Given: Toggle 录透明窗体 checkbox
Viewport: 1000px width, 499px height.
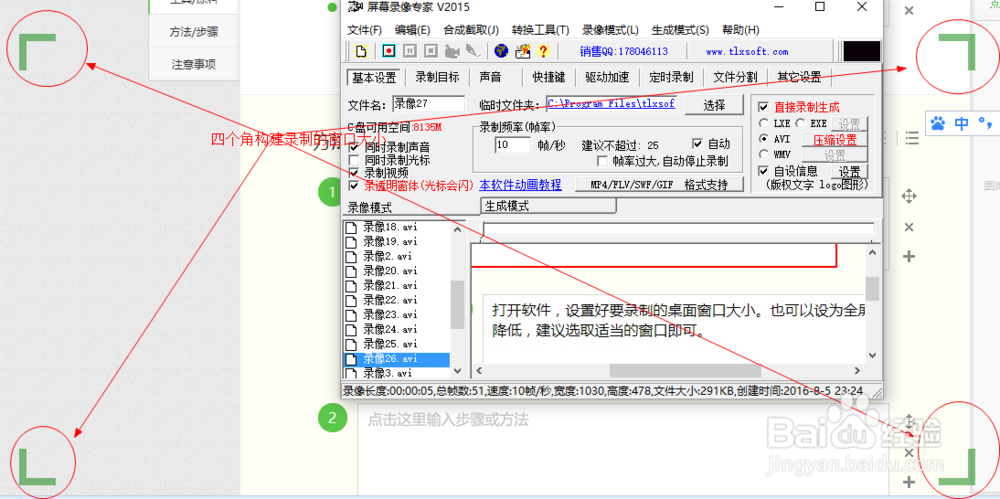Looking at the screenshot, I should [354, 186].
